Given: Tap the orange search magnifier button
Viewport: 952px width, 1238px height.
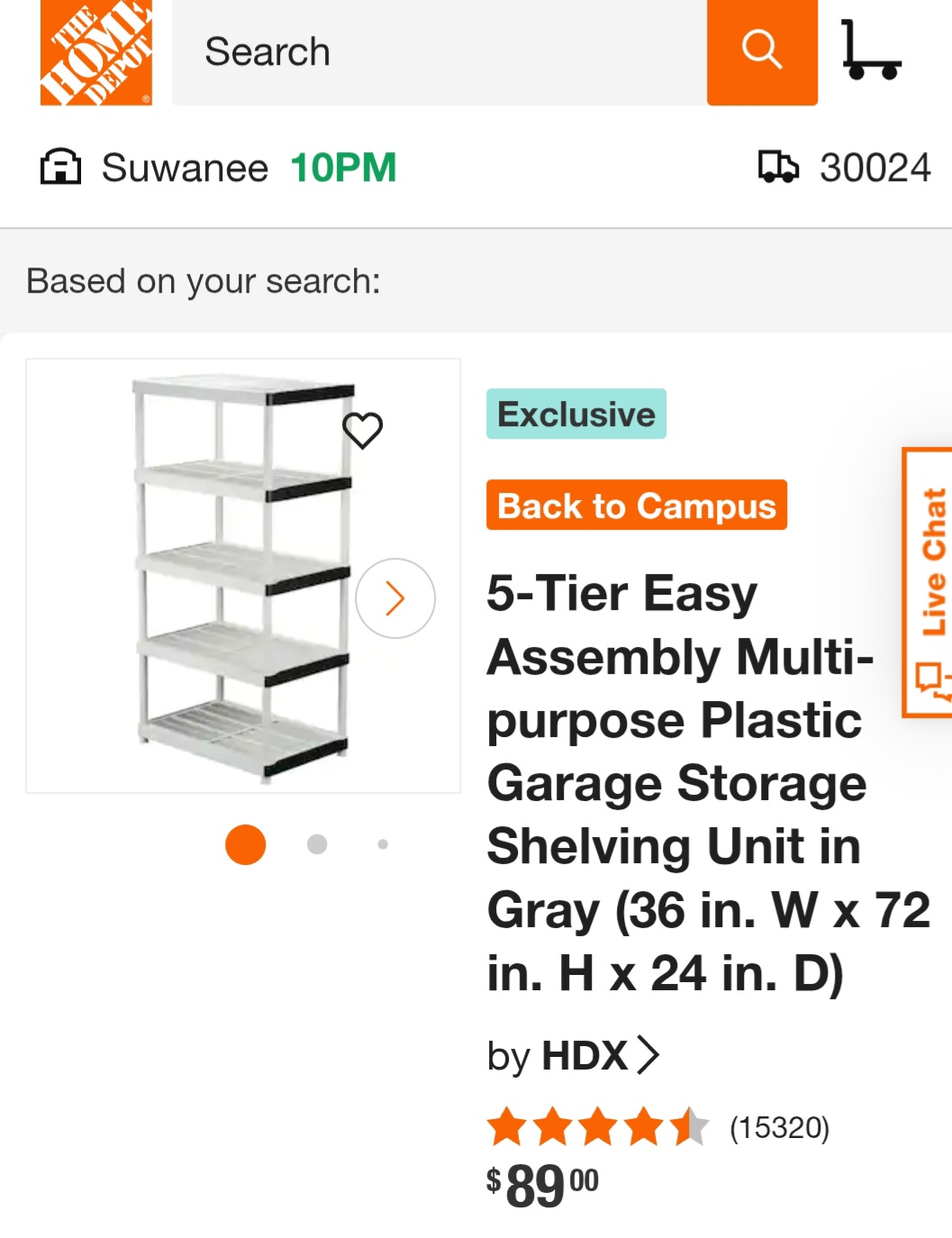Looking at the screenshot, I should [761, 50].
